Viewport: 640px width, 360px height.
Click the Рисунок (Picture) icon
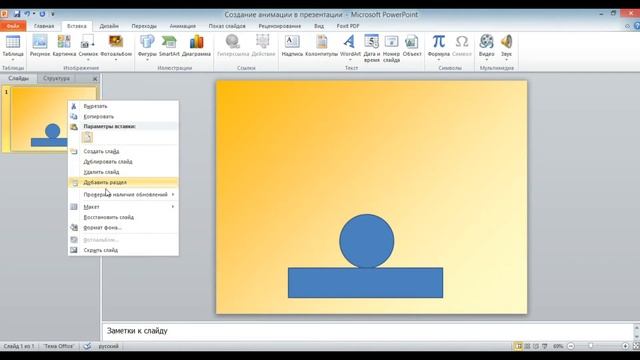(40, 45)
